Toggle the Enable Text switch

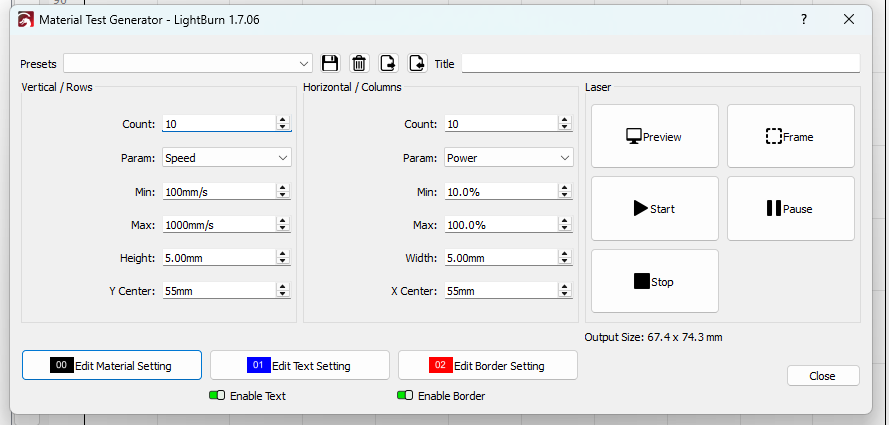[217, 396]
